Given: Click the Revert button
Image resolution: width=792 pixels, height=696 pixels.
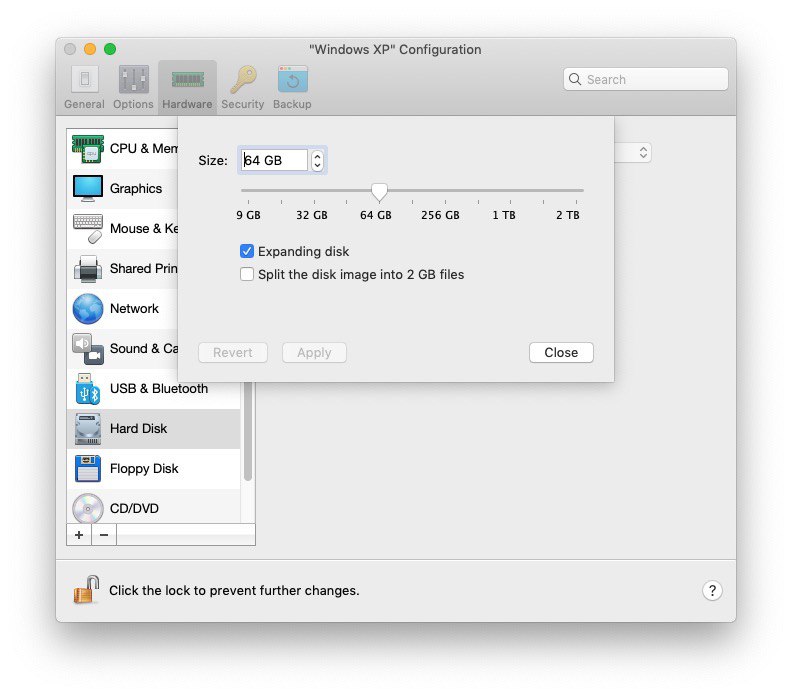Looking at the screenshot, I should click(x=233, y=353).
